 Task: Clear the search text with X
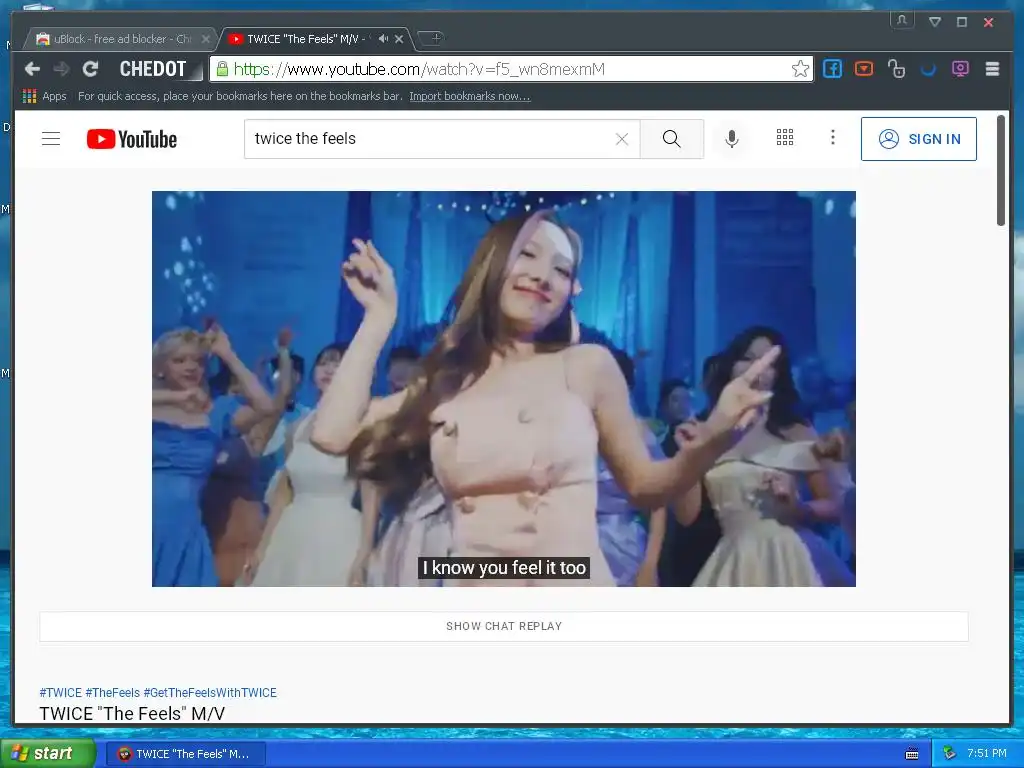[622, 138]
